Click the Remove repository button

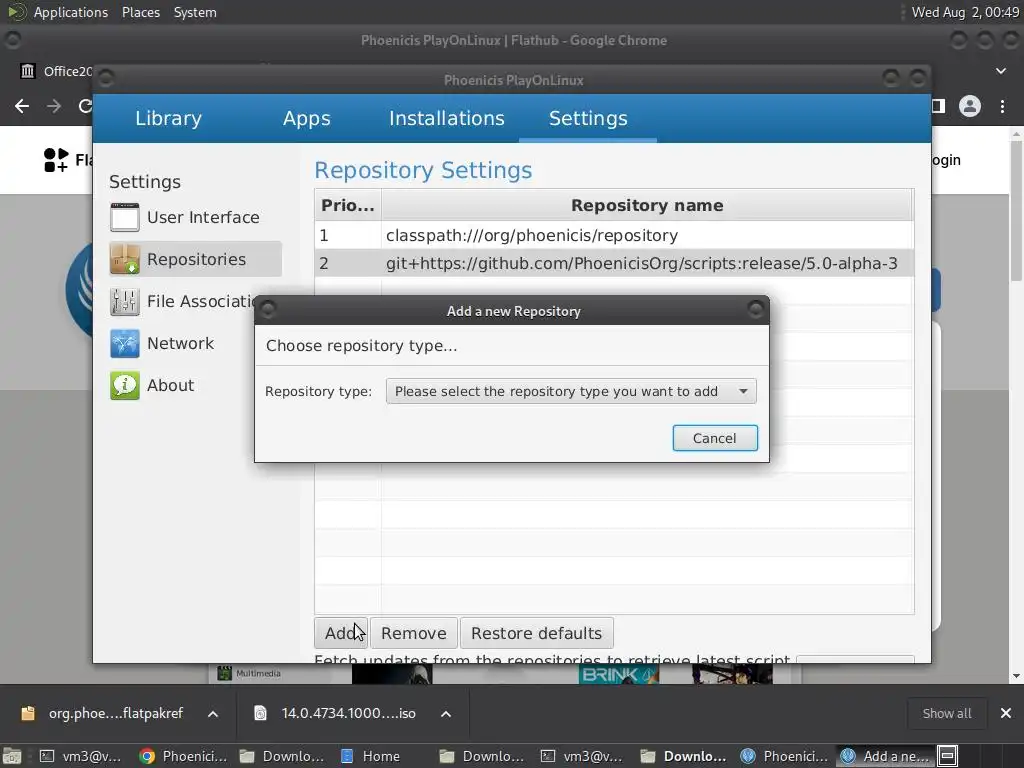coord(413,633)
